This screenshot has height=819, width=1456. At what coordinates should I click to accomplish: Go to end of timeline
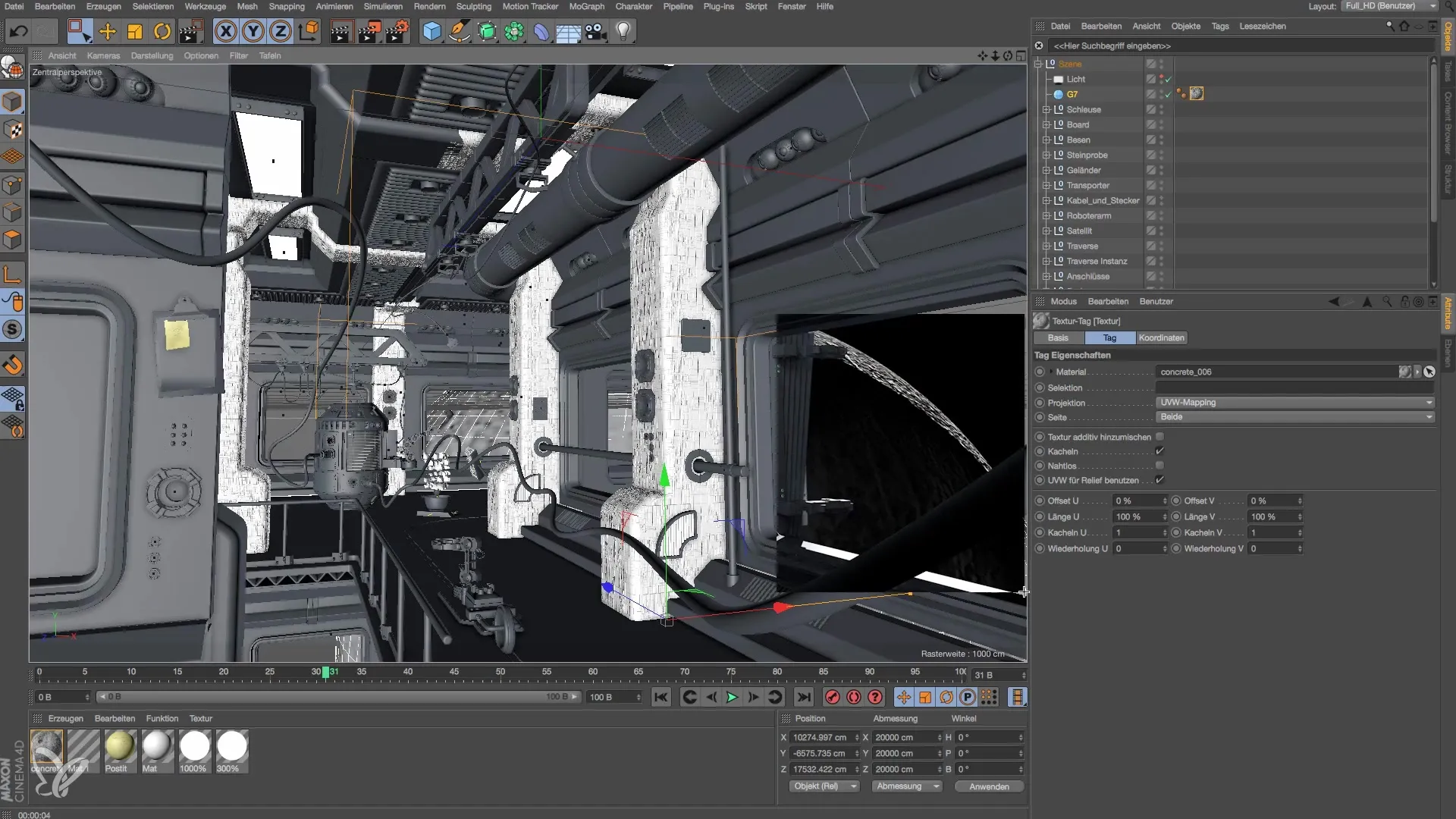coord(804,697)
